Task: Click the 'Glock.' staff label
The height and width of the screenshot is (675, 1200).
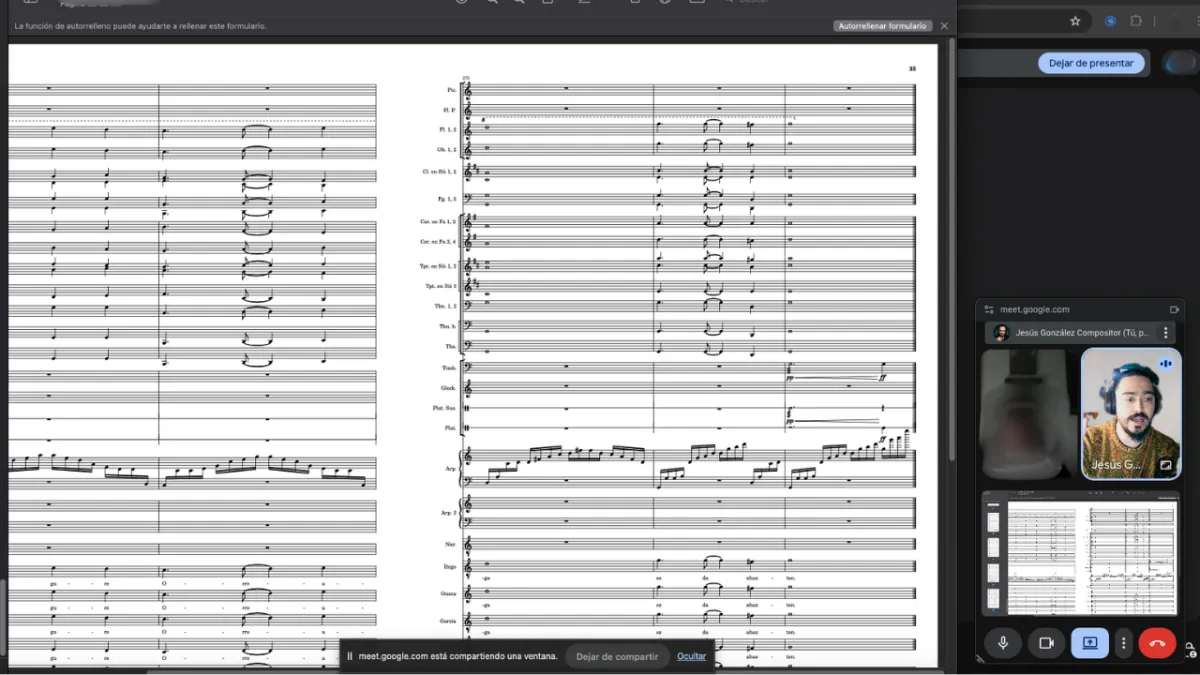Action: [449, 388]
